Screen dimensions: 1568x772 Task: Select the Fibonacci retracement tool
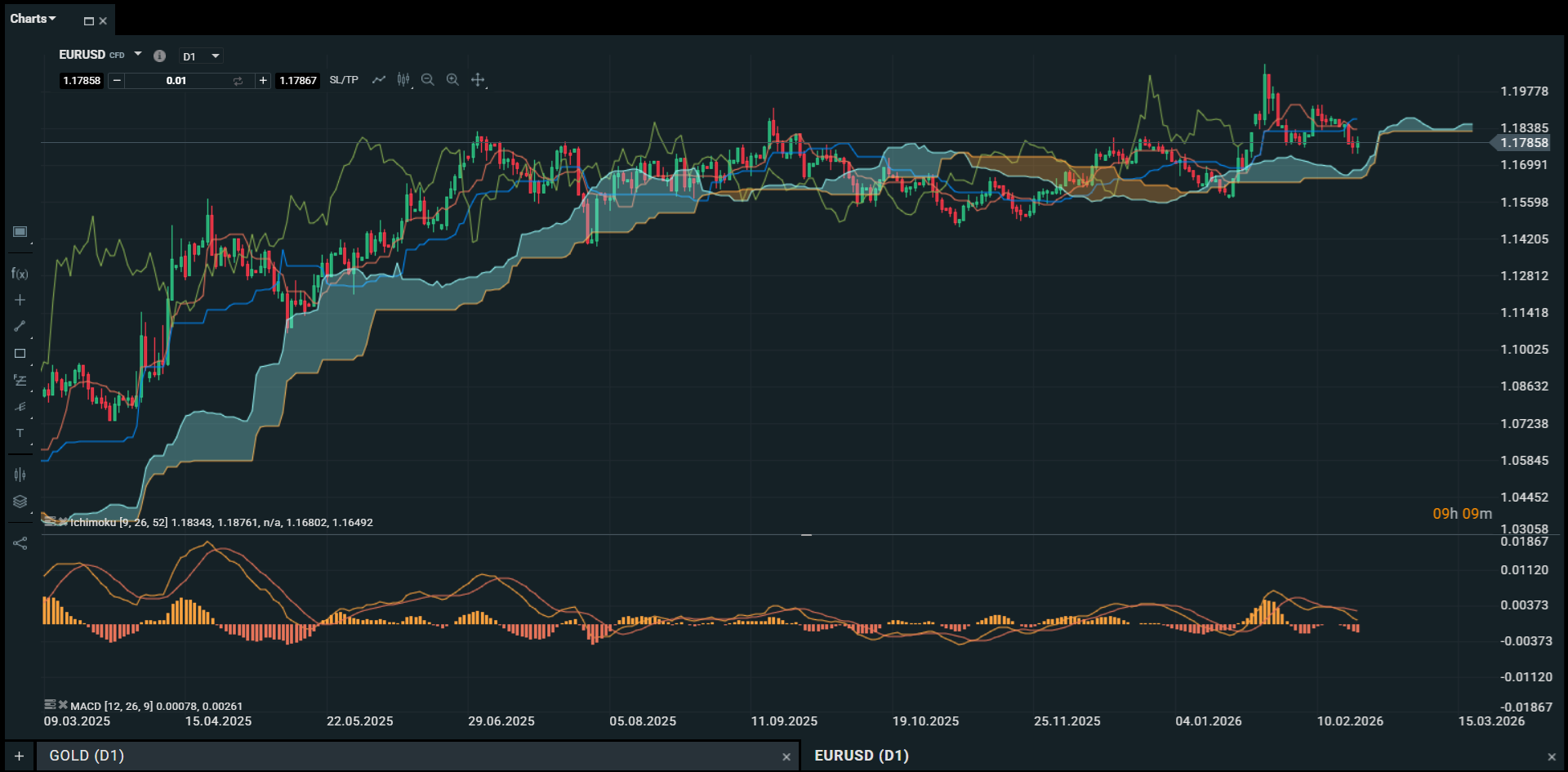click(x=20, y=381)
